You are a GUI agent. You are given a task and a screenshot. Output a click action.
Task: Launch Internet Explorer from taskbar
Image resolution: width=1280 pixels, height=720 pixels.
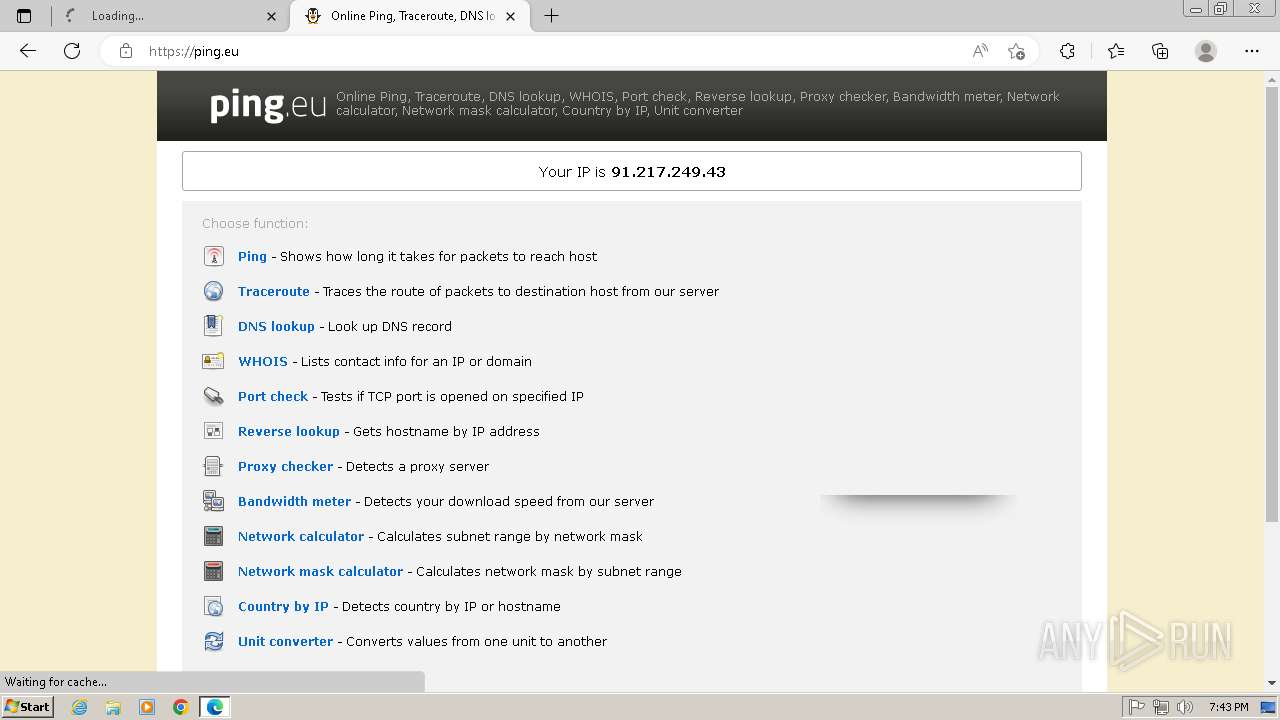(80, 707)
